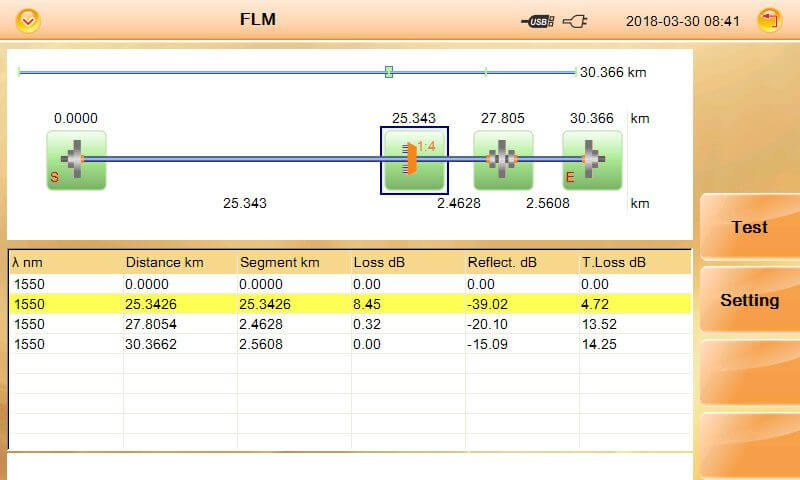
Task: Click the 27.805 label above connector
Action: pyautogui.click(x=503, y=118)
